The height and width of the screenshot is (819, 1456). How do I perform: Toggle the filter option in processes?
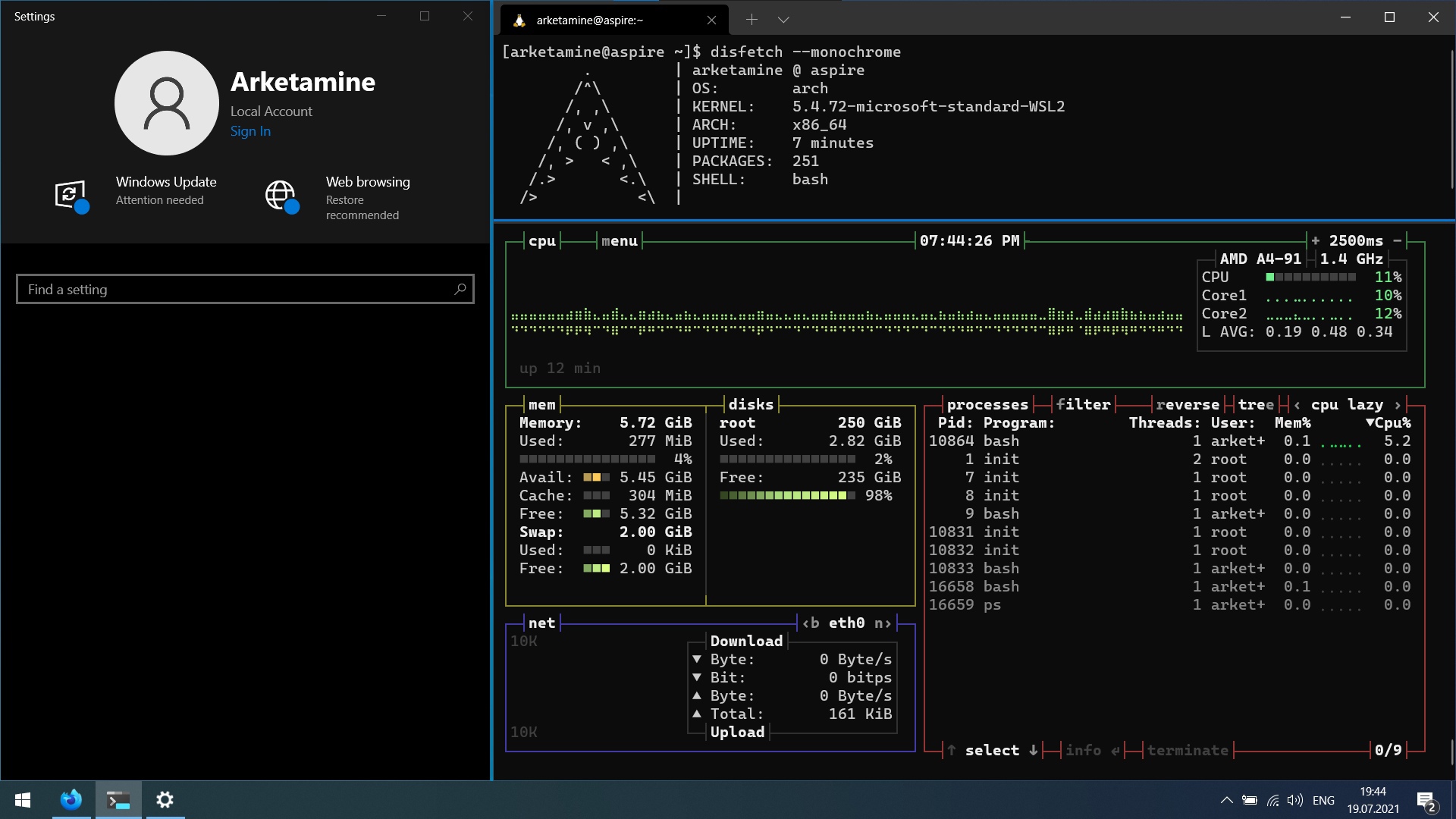[1083, 405]
